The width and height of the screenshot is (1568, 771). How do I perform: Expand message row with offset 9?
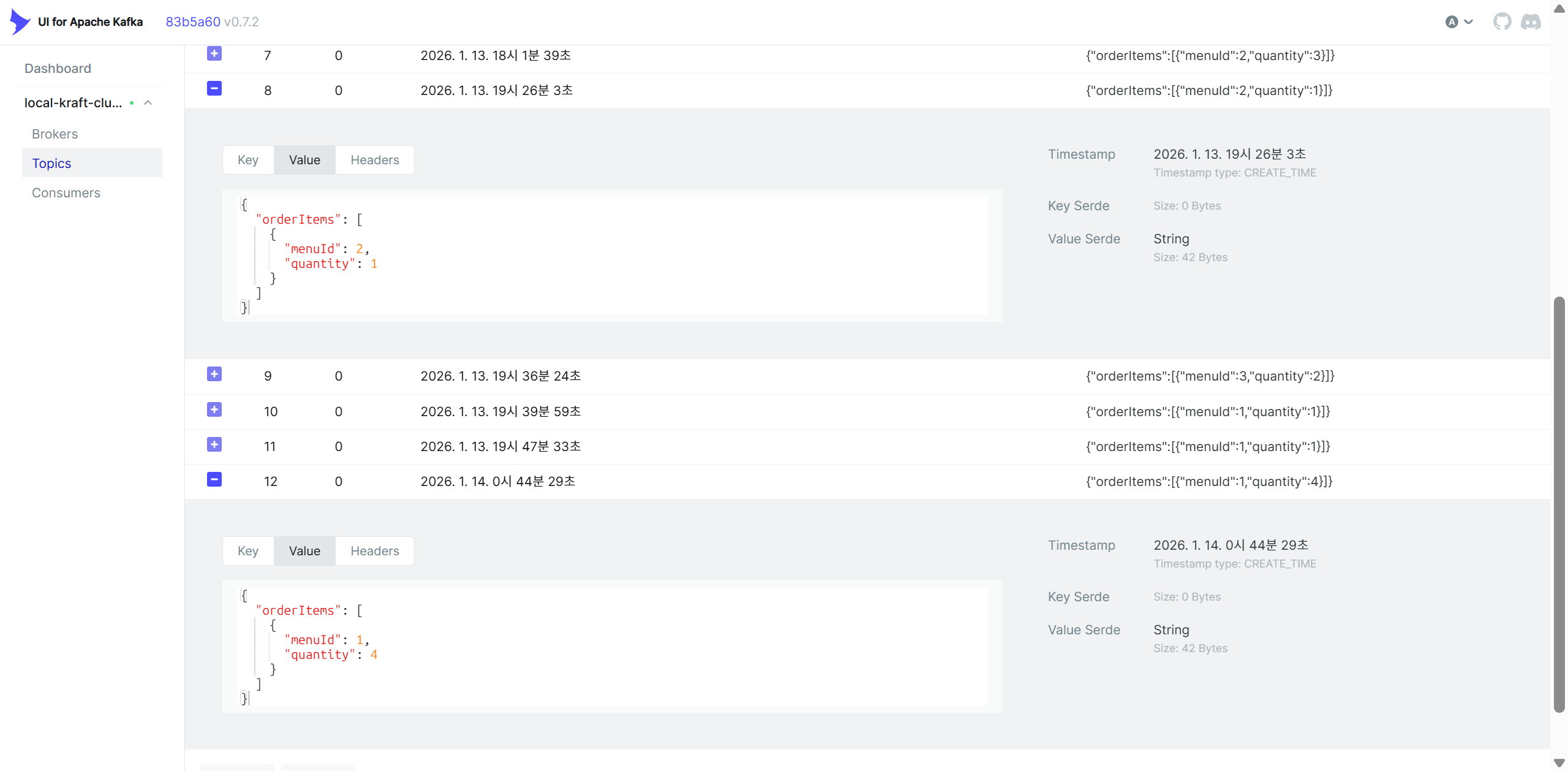click(x=214, y=374)
